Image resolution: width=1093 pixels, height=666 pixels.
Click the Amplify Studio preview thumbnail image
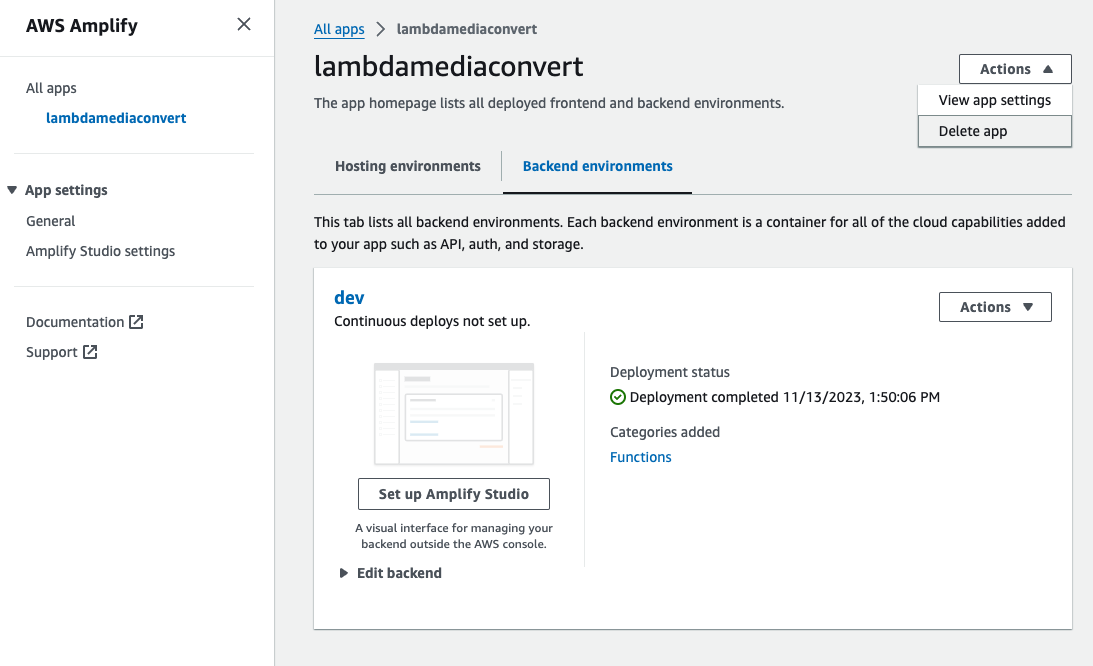[453, 412]
